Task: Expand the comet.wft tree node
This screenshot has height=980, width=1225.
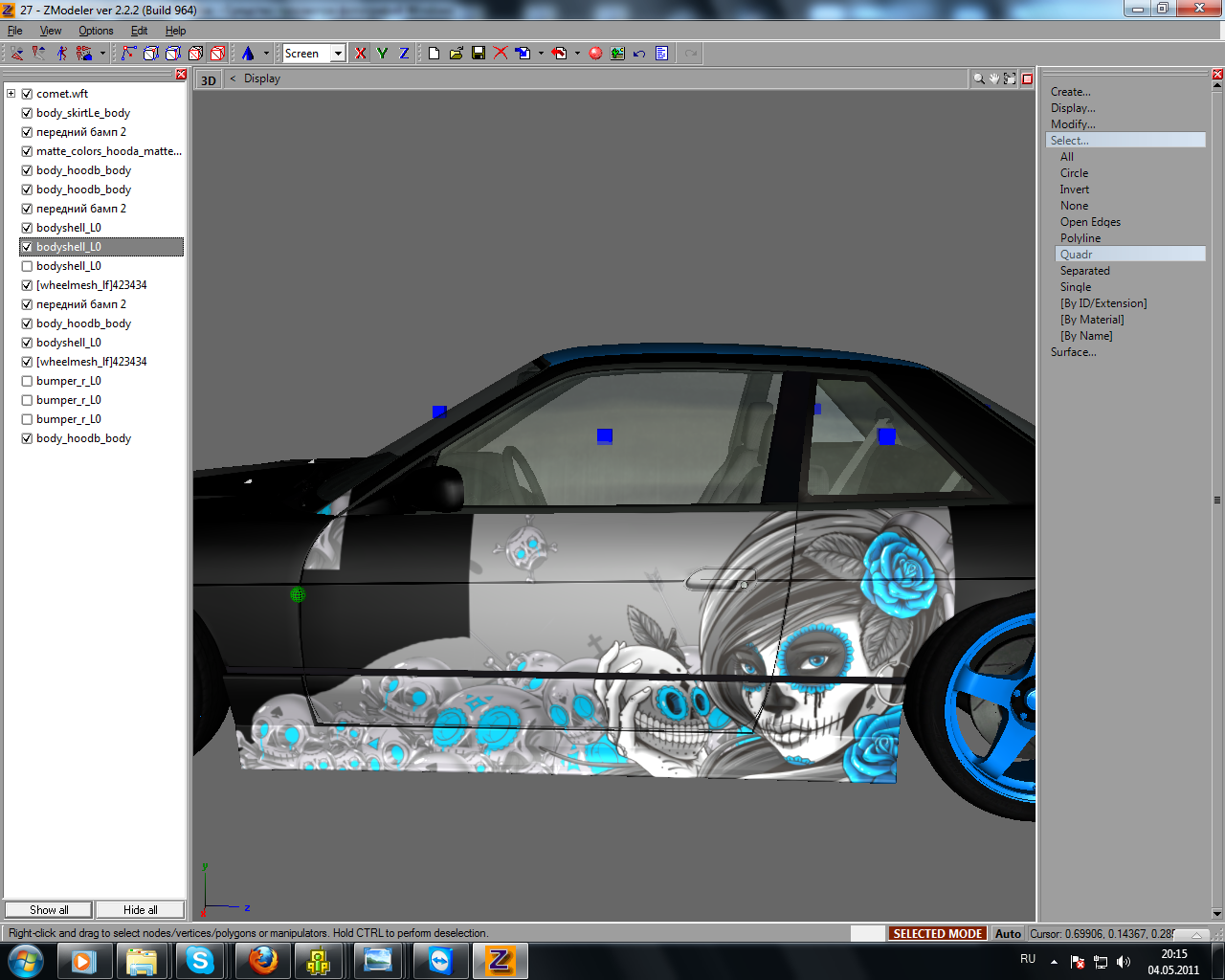Action: pyautogui.click(x=11, y=94)
